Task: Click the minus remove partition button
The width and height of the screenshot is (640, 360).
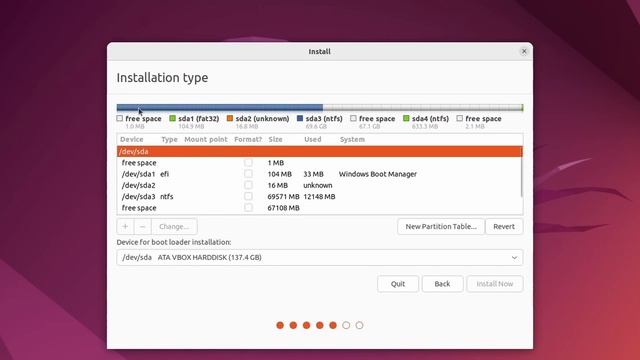Action: click(142, 227)
